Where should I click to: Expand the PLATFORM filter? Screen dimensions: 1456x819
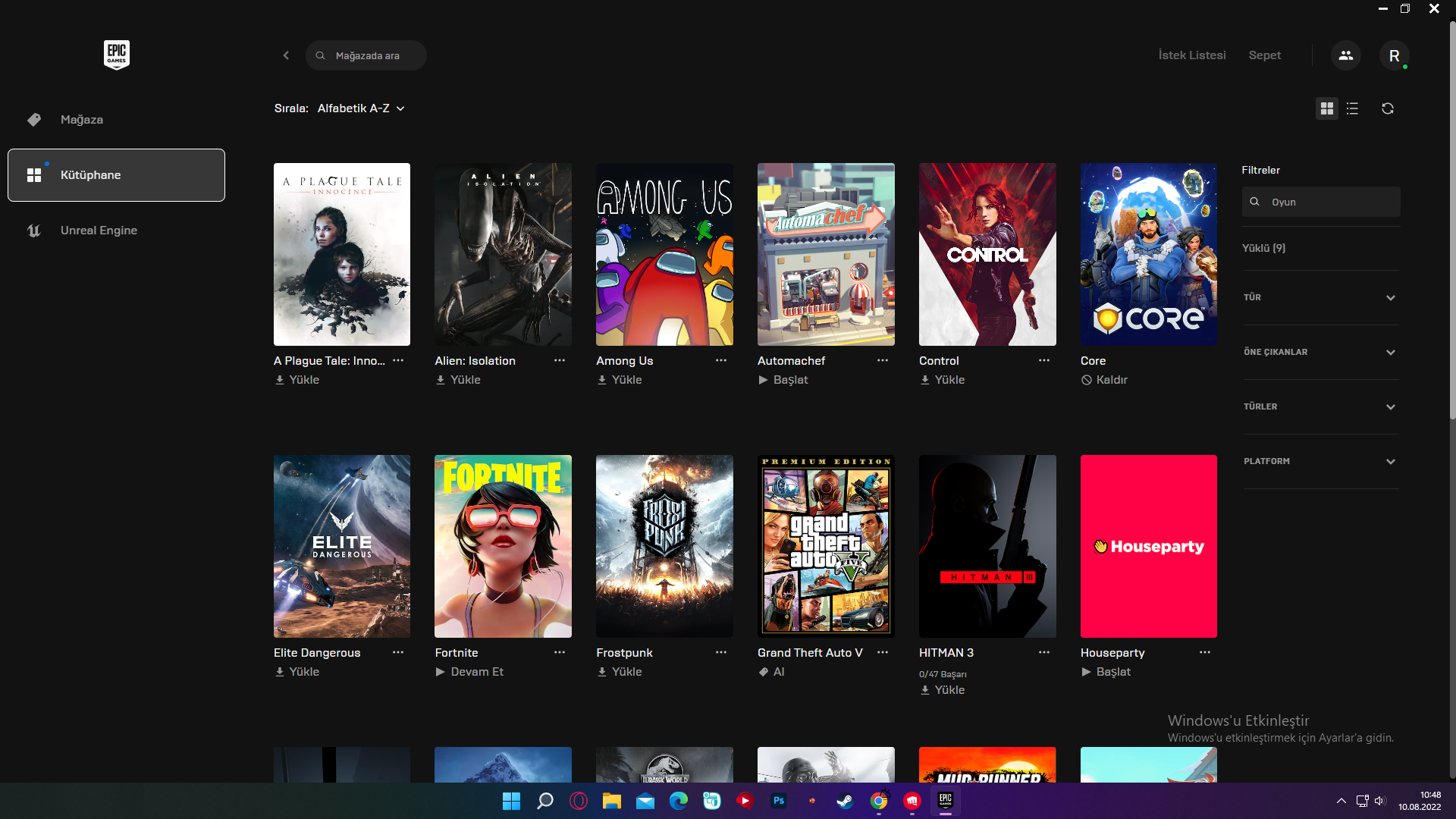click(x=1321, y=461)
